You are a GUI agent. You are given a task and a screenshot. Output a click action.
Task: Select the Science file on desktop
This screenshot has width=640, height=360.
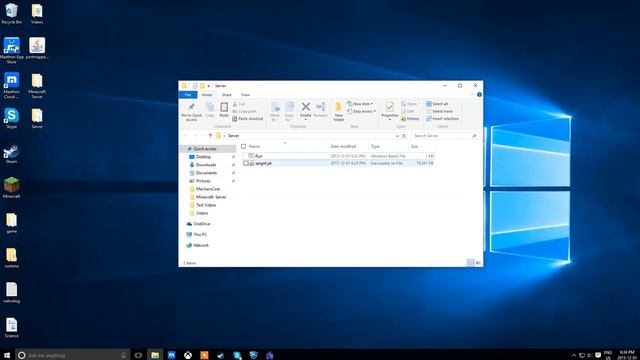(x=11, y=328)
